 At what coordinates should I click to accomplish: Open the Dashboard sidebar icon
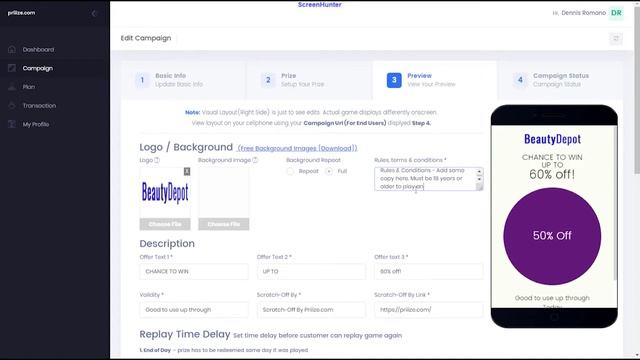pos(12,49)
